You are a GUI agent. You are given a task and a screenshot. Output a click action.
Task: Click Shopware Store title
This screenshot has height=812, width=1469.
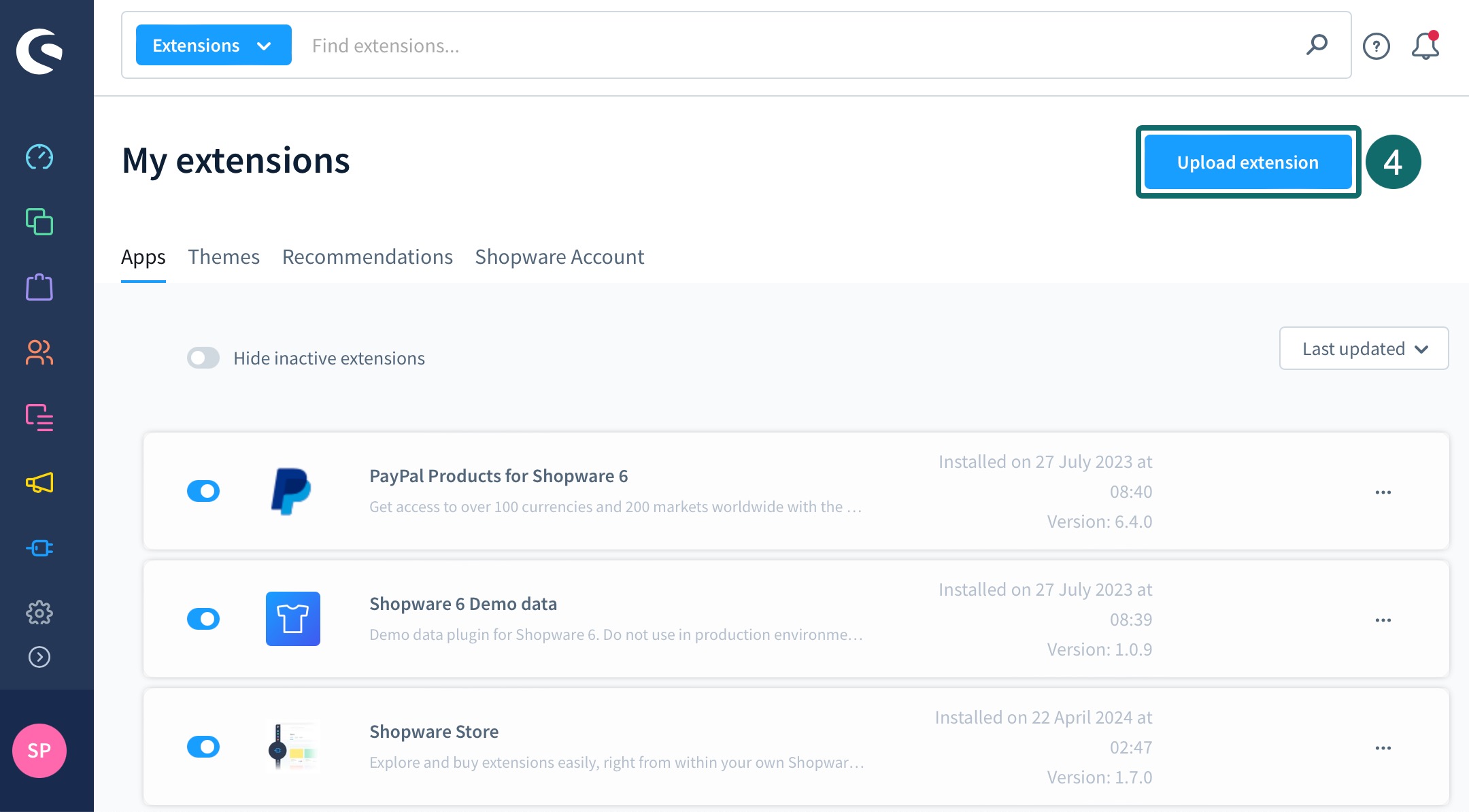tap(434, 732)
